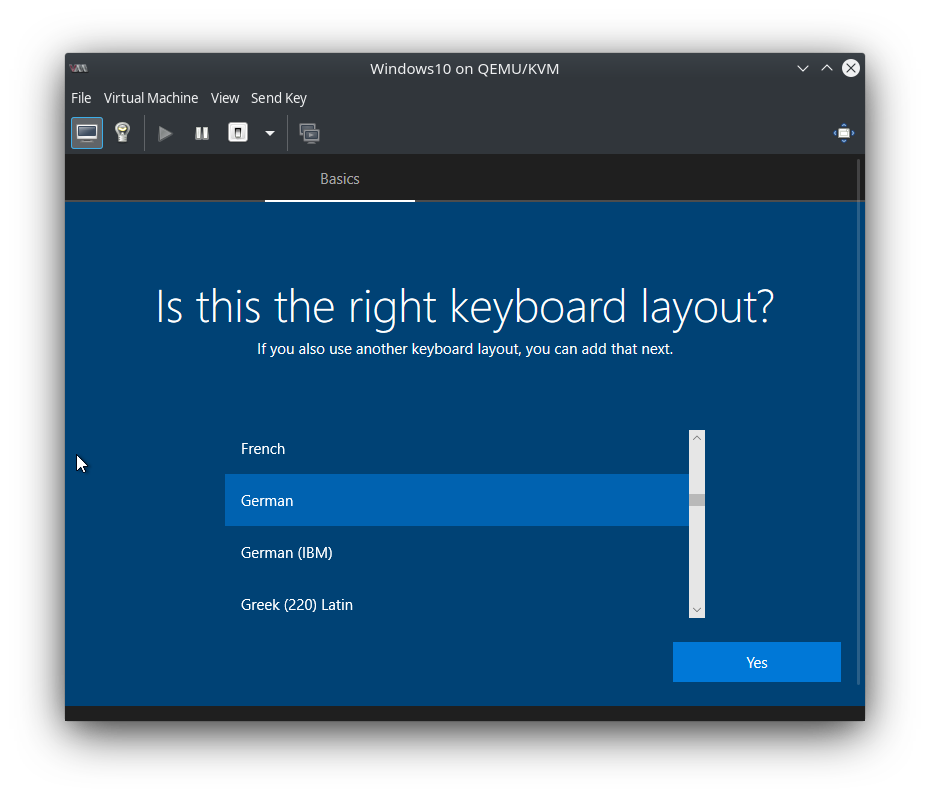Shut down the virtual machine
The image size is (930, 798).
pyautogui.click(x=238, y=133)
